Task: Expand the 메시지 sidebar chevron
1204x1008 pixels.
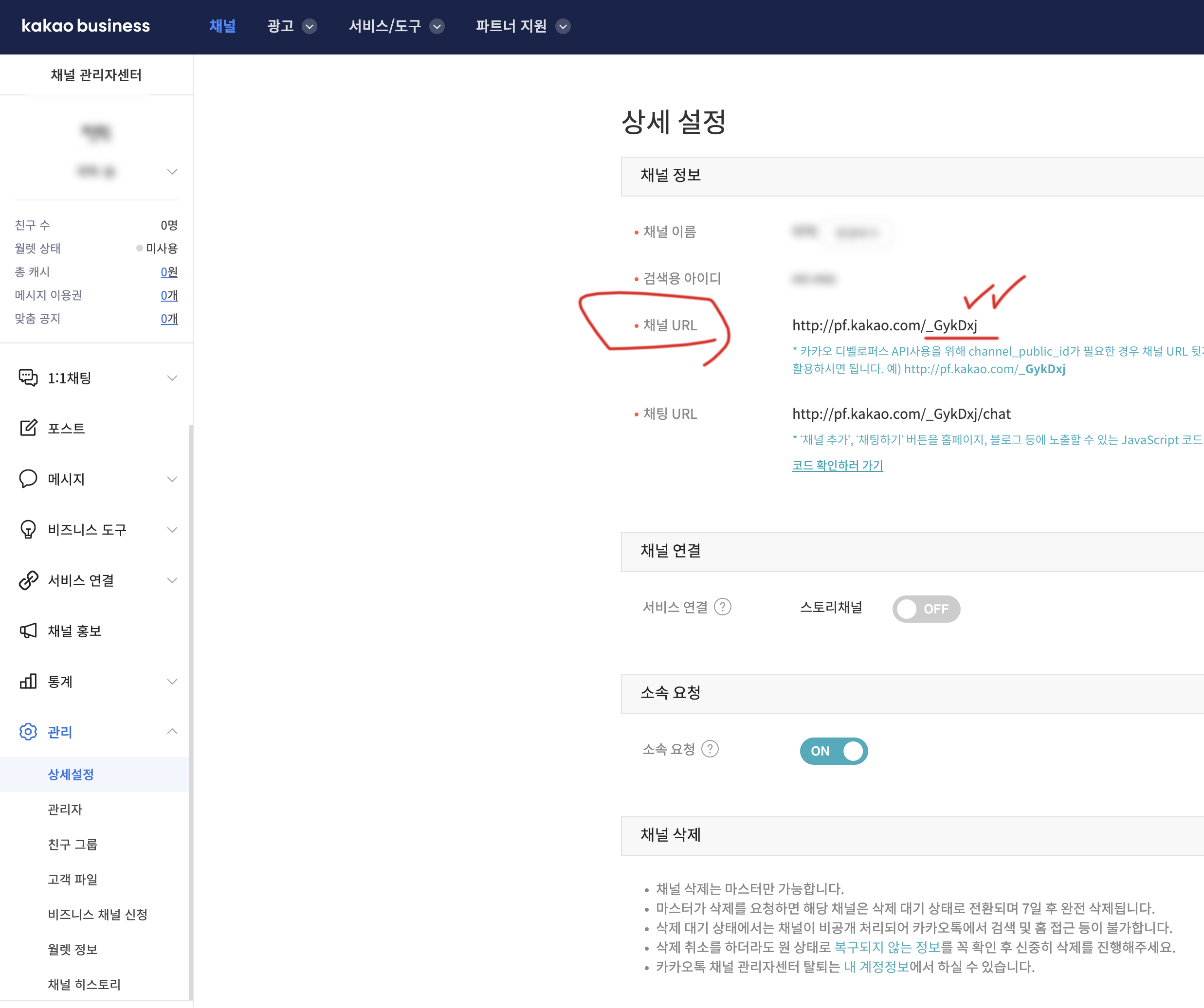Action: (x=172, y=479)
